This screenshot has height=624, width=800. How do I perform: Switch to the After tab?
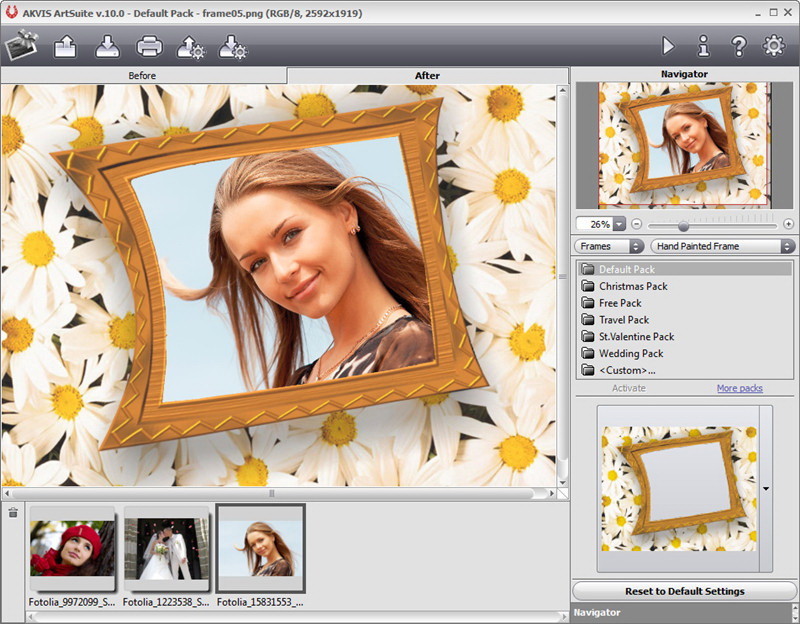coord(427,75)
